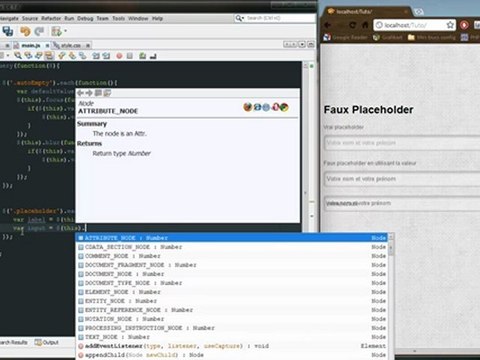Select addEventListener in the completion list
Viewport: 480px width, 360px height.
tap(232, 346)
